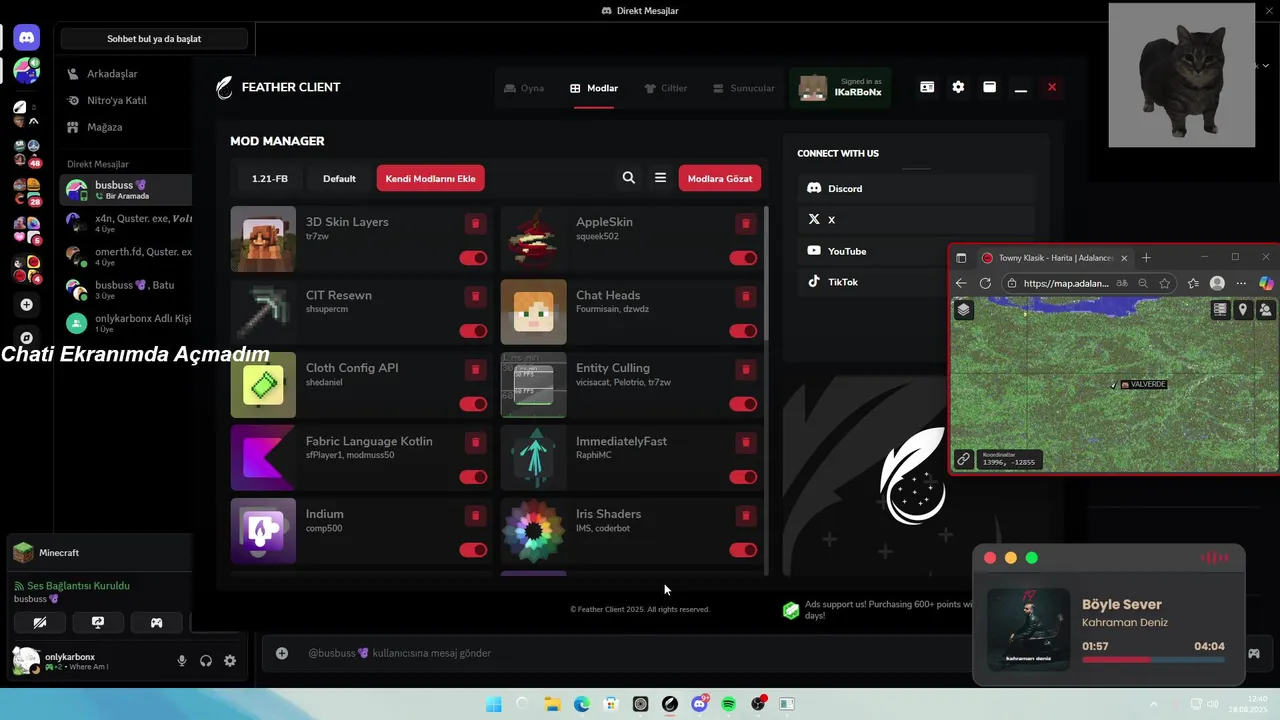Disable the 3D Skin Layers mod
The width and height of the screenshot is (1280, 720).
click(473, 258)
